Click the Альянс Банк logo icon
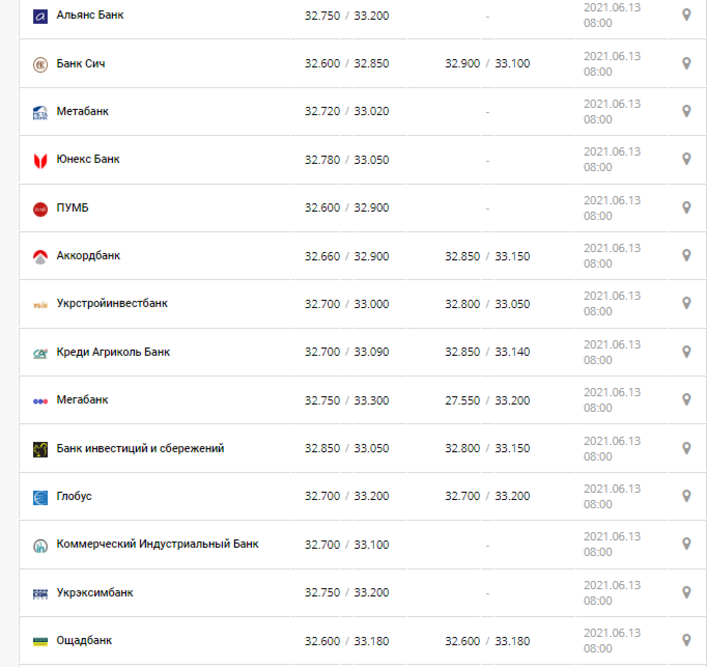The width and height of the screenshot is (707, 667). coord(40,17)
